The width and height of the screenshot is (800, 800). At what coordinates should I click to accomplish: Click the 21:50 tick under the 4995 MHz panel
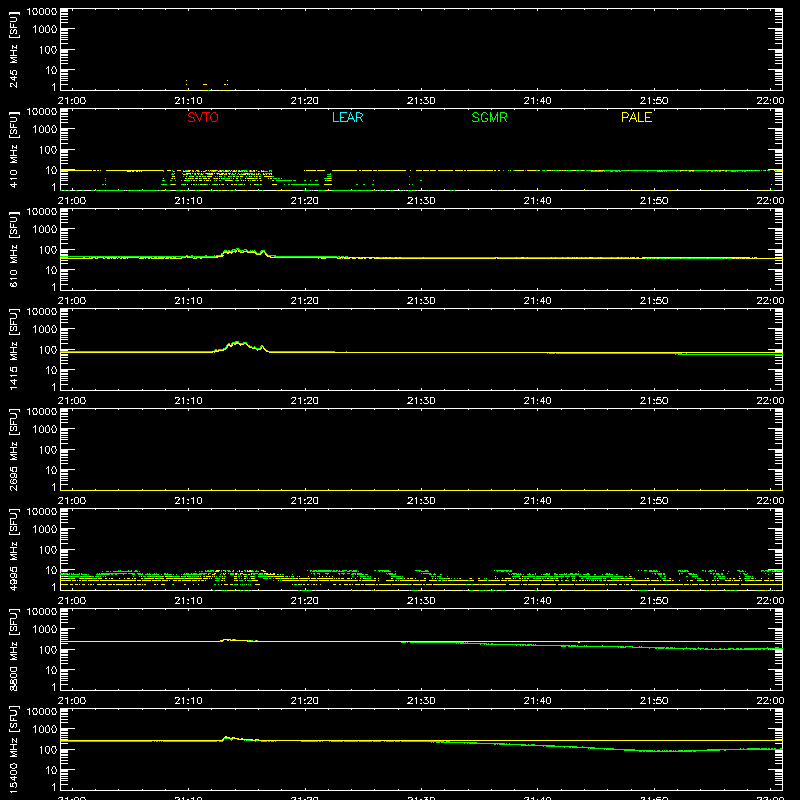pos(654,601)
